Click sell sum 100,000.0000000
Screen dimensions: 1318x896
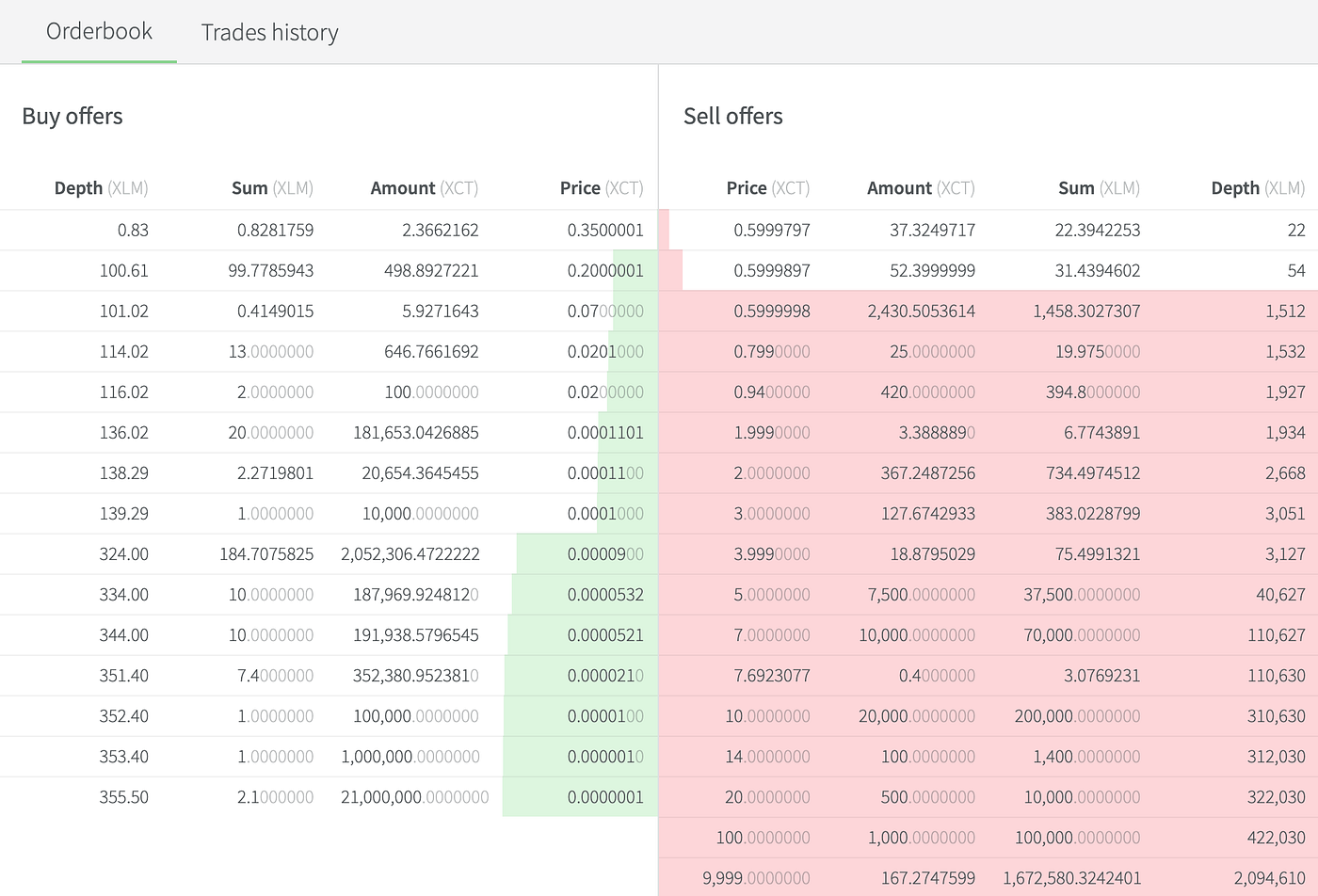coord(1078,837)
